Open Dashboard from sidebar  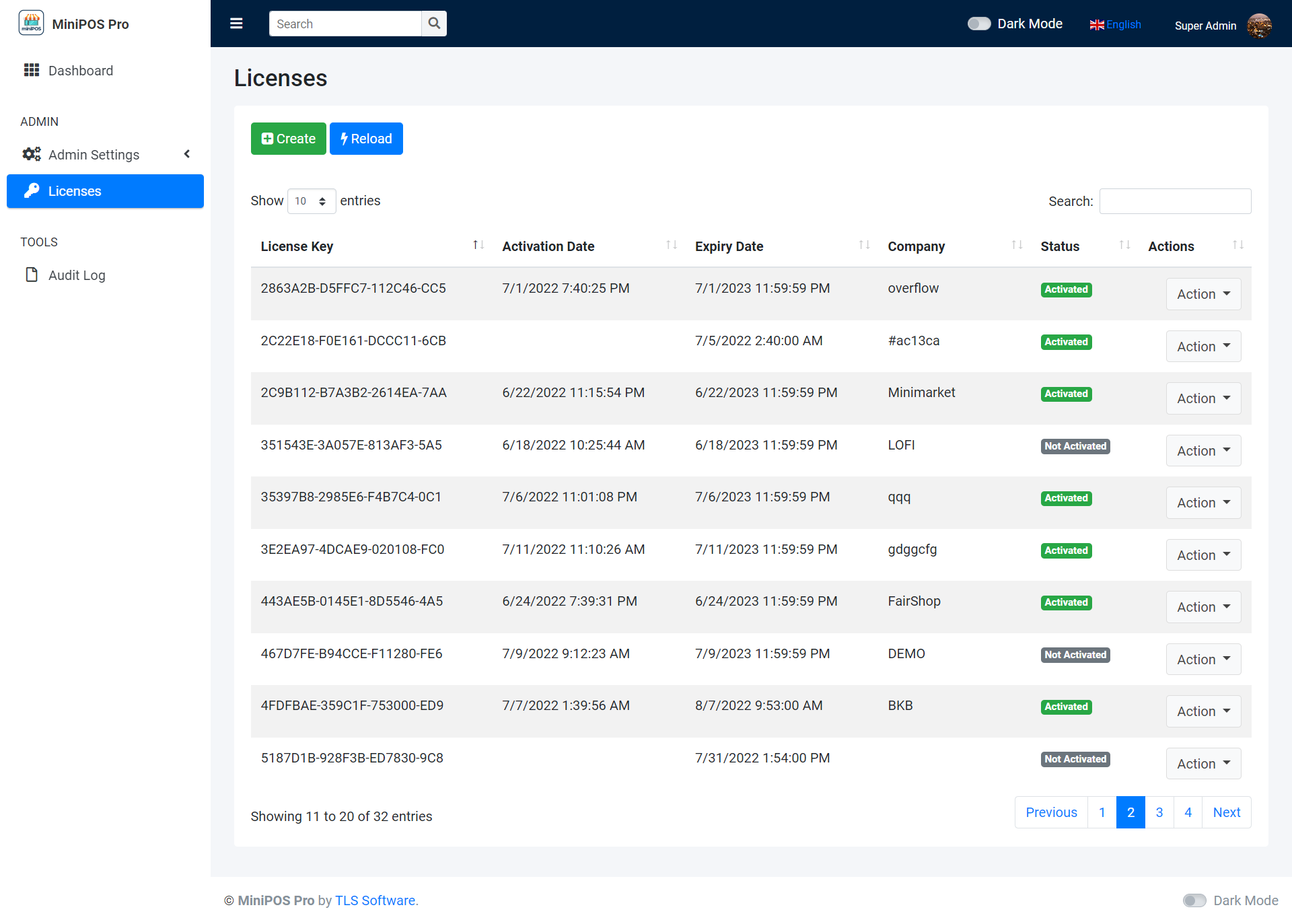click(81, 71)
